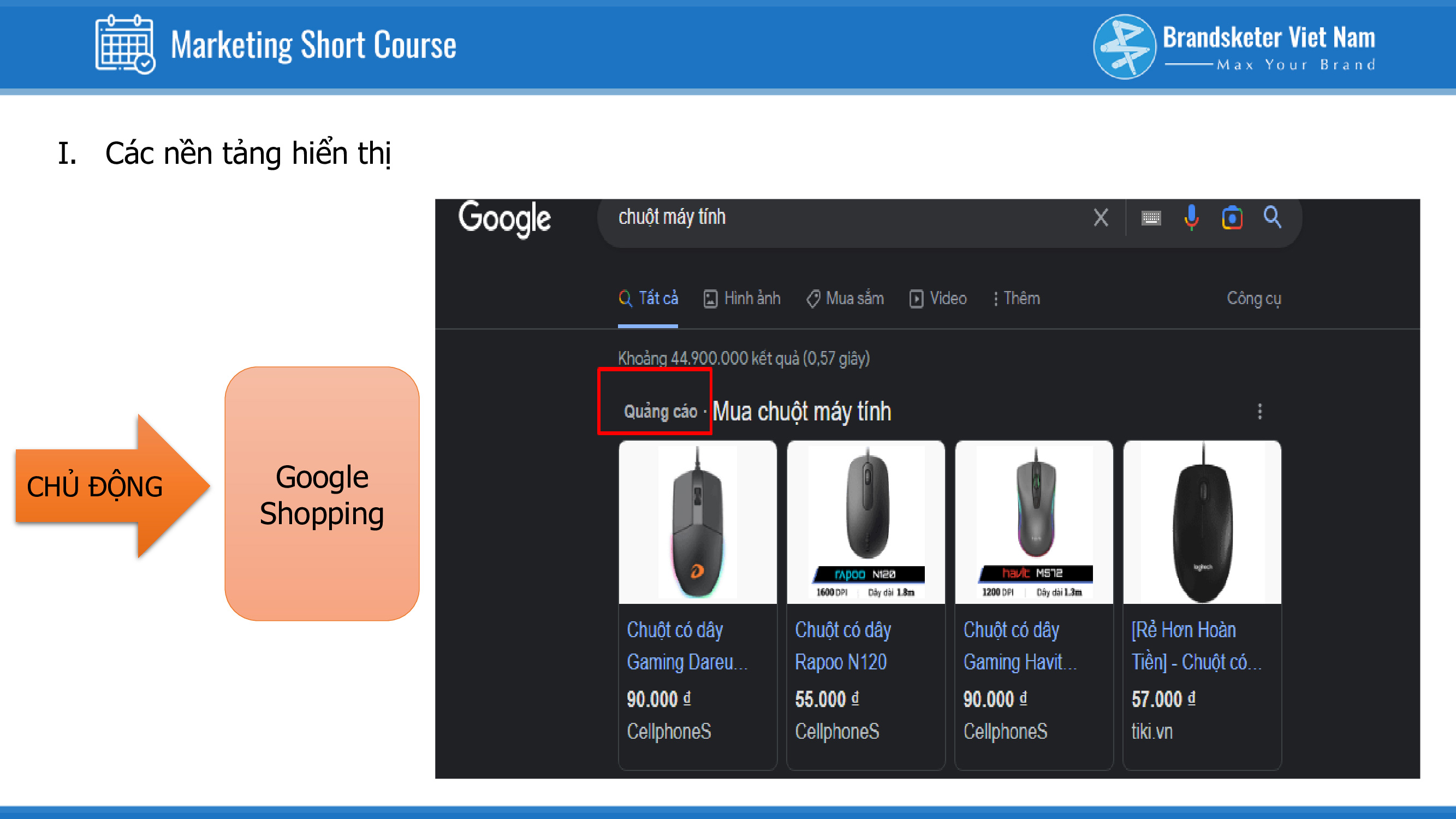This screenshot has height=819, width=1456.
Task: Expand the Thêm menu
Action: 1017,299
